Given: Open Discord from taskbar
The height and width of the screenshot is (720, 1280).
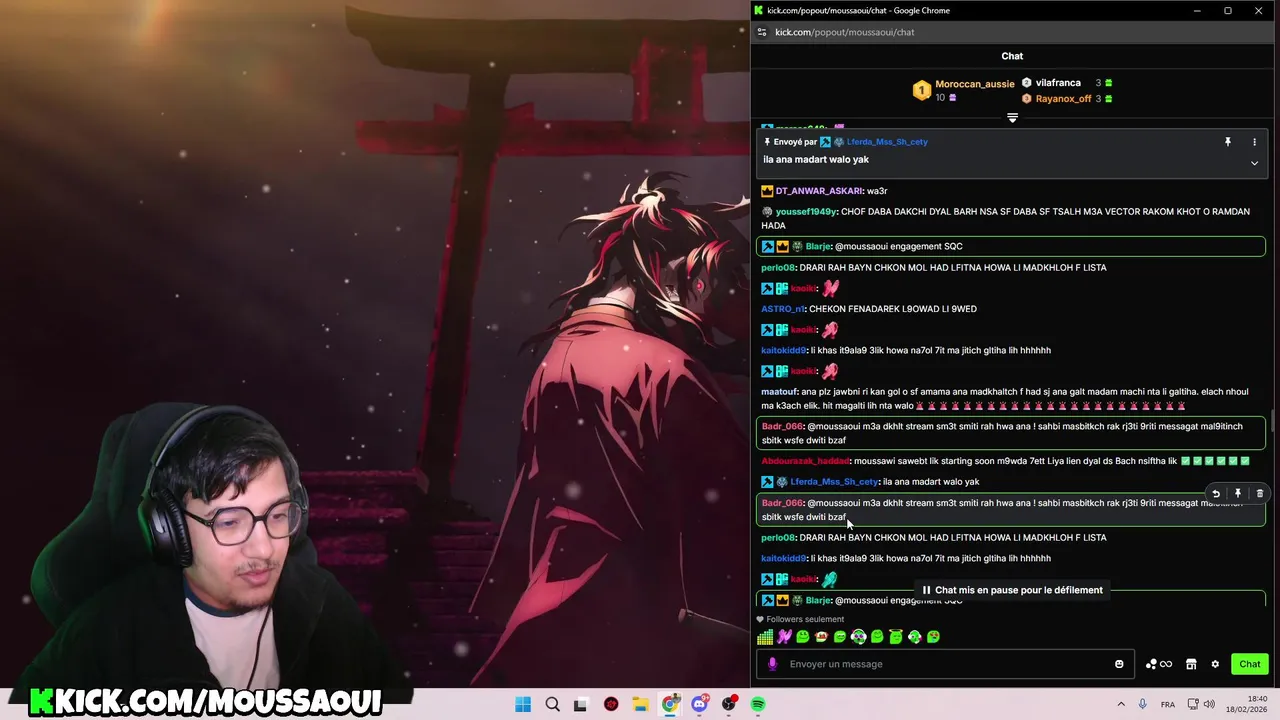Looking at the screenshot, I should click(699, 704).
